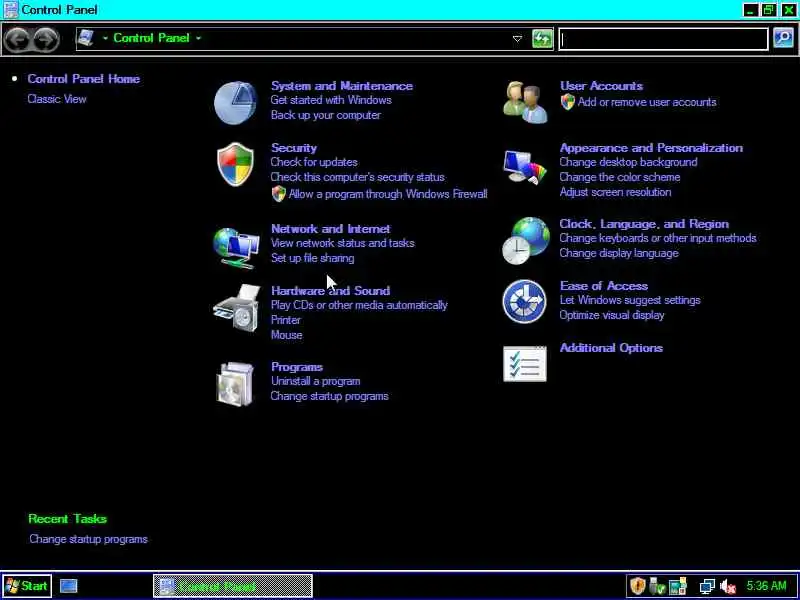Click Change display language
Screen dimensions: 800x600
619,254
